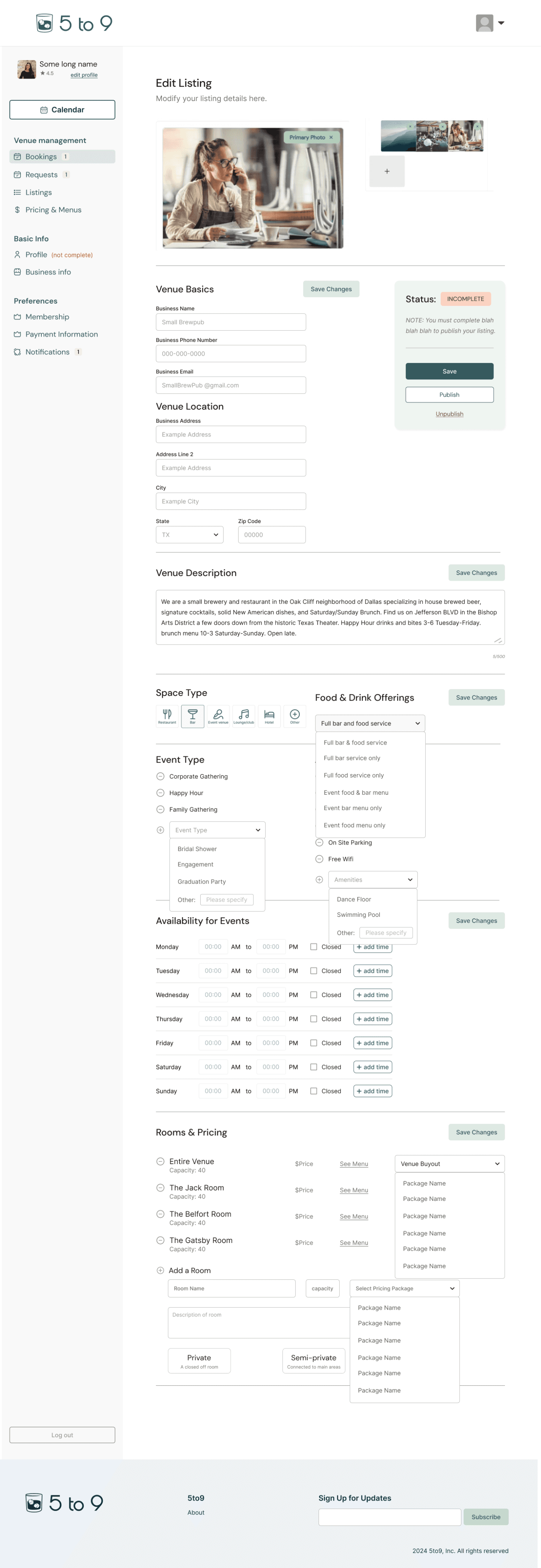This screenshot has height=1568, width=541.
Task: Choose the Private room option
Action: coord(199,1361)
